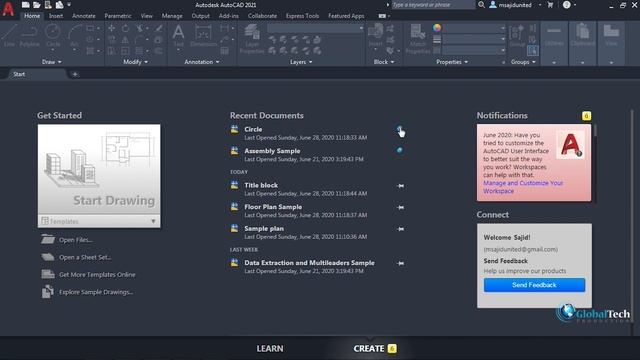Click the keyword search input field
This screenshot has height=360, width=640.
coord(433,5)
